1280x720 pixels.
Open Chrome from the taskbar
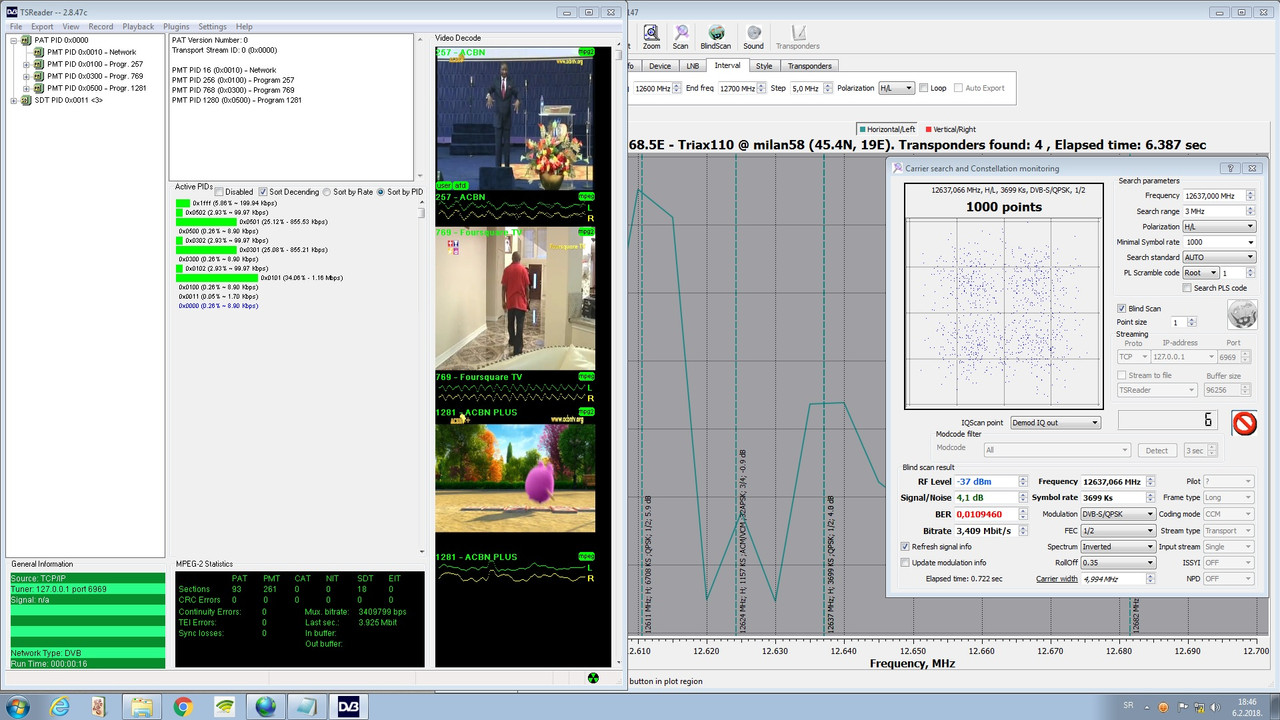182,706
